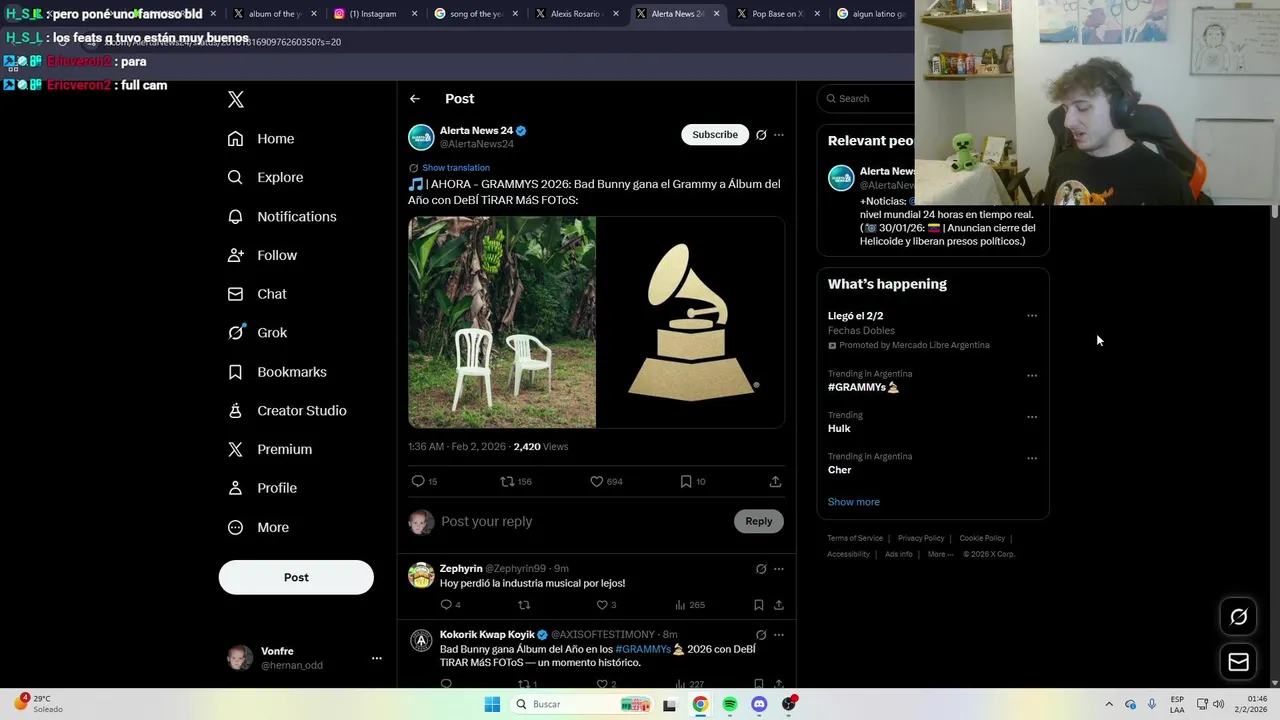This screenshot has height=720, width=1280.
Task: Open the three-dot menu on the main post
Action: point(779,135)
